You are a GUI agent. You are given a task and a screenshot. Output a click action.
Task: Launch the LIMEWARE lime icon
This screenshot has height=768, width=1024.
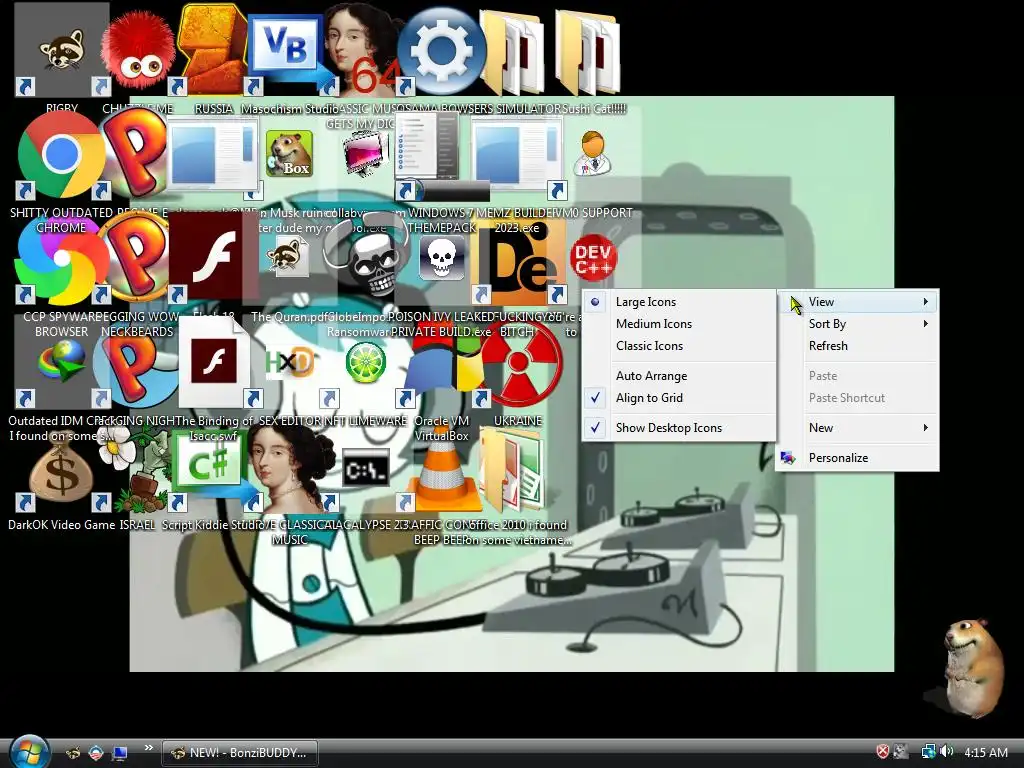click(365, 362)
